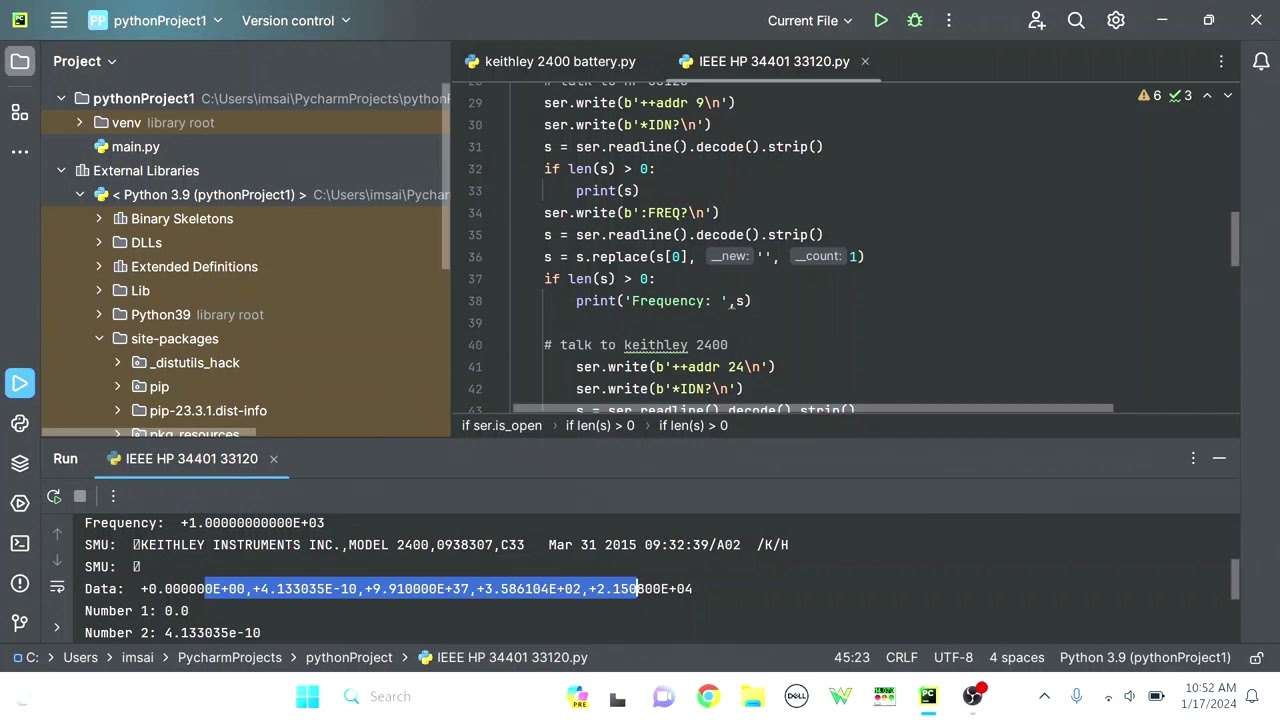
Task: Expand the Binary Skeletons node
Action: 99,218
